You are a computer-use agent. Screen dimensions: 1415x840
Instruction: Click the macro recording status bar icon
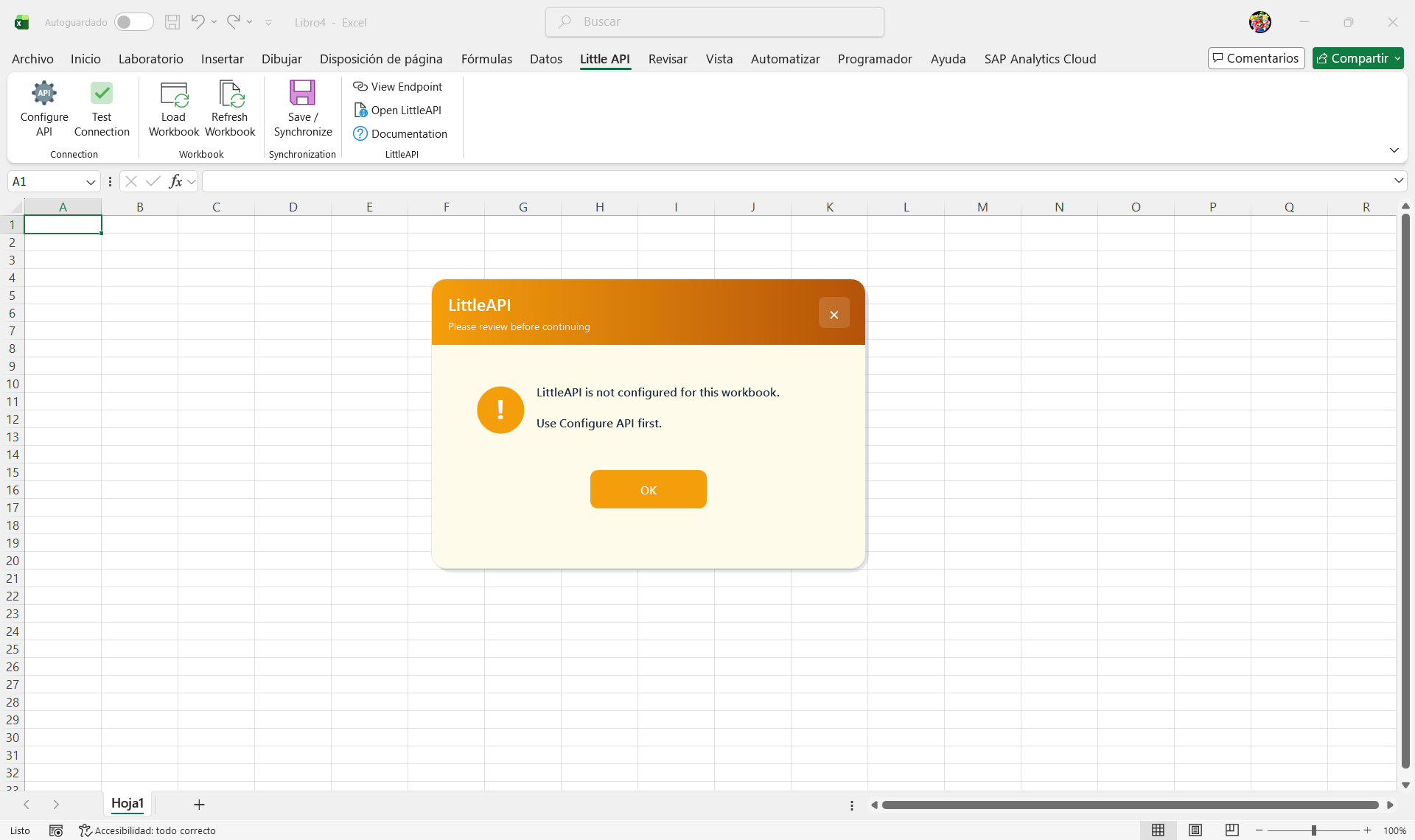point(56,830)
